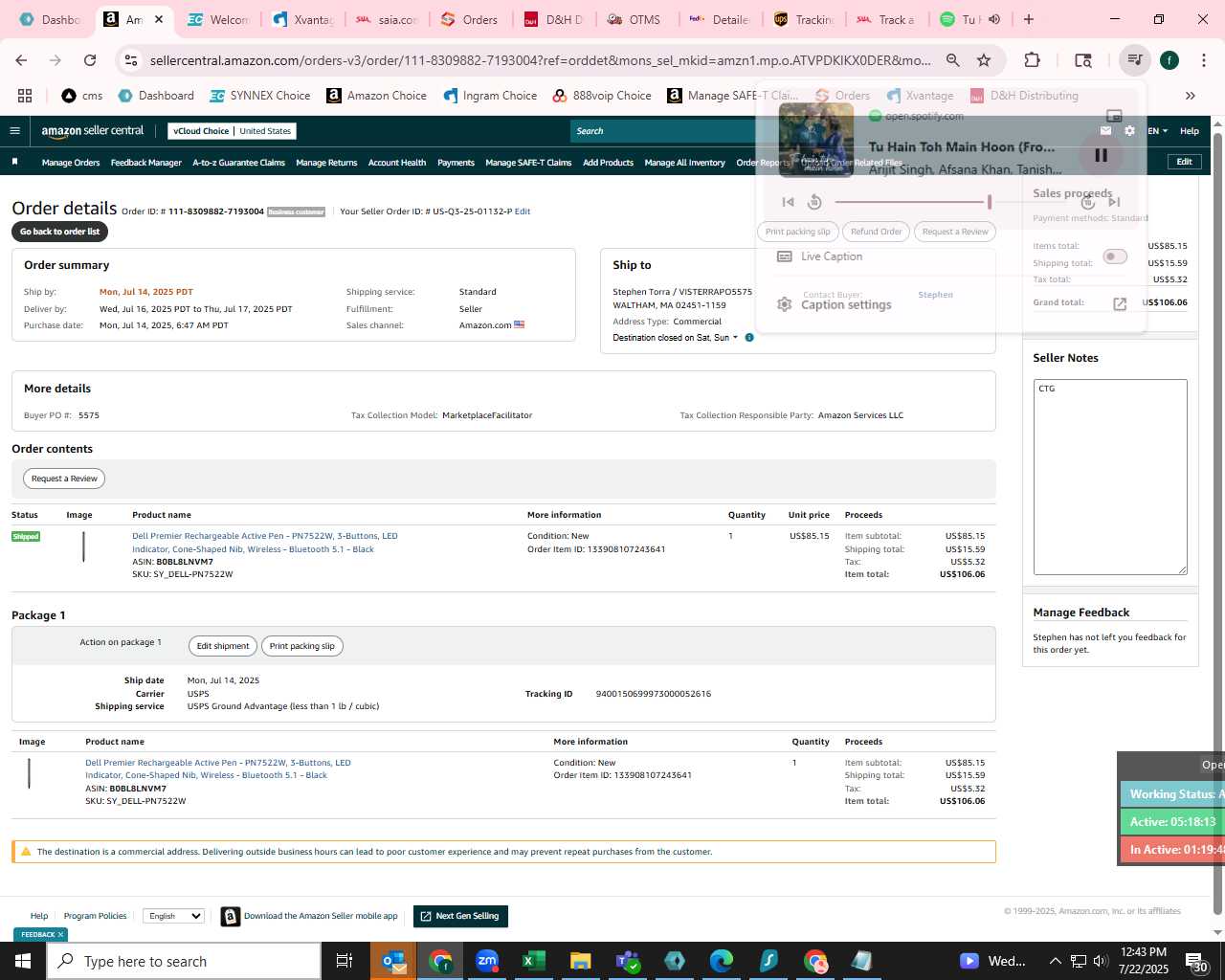Open Microsoft Edge from taskbar

click(722, 961)
